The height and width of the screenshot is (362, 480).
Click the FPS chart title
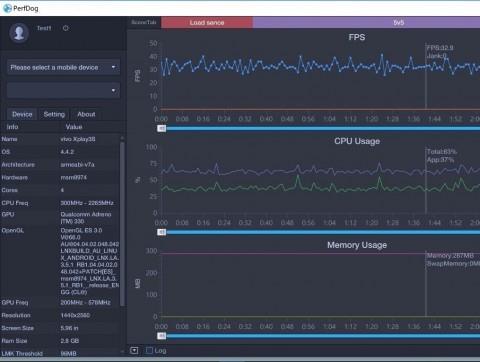[357, 37]
